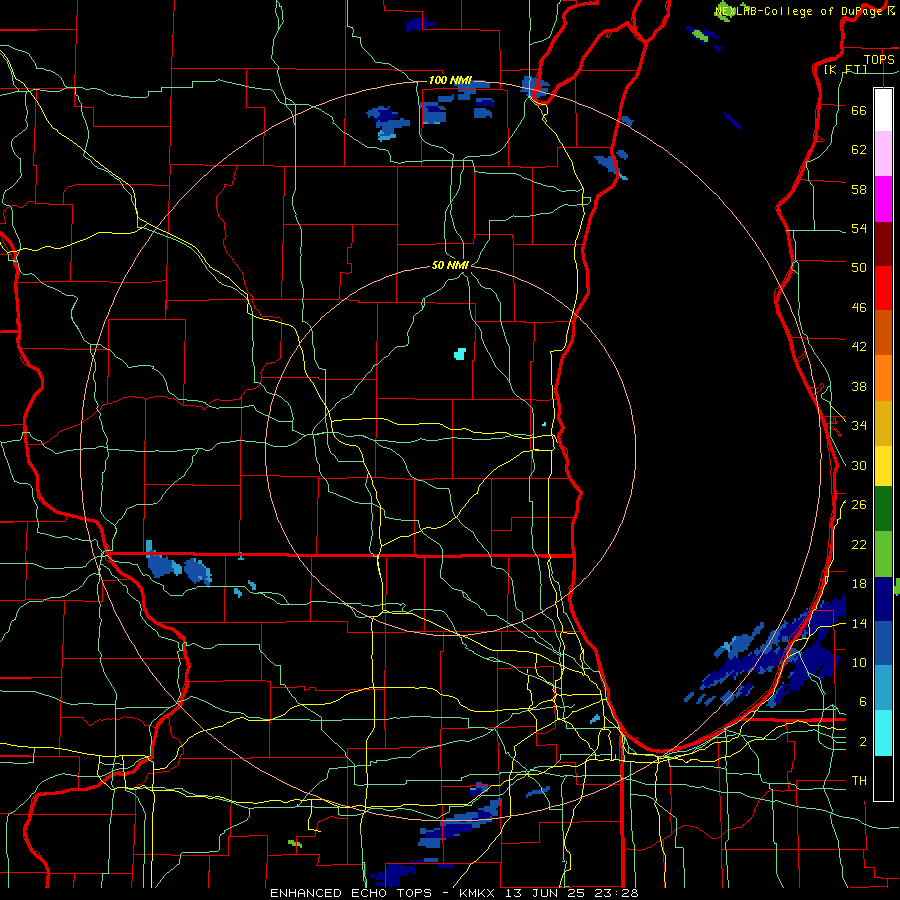Click the legend value "22"
This screenshot has width=900, height=900.
coord(859,544)
